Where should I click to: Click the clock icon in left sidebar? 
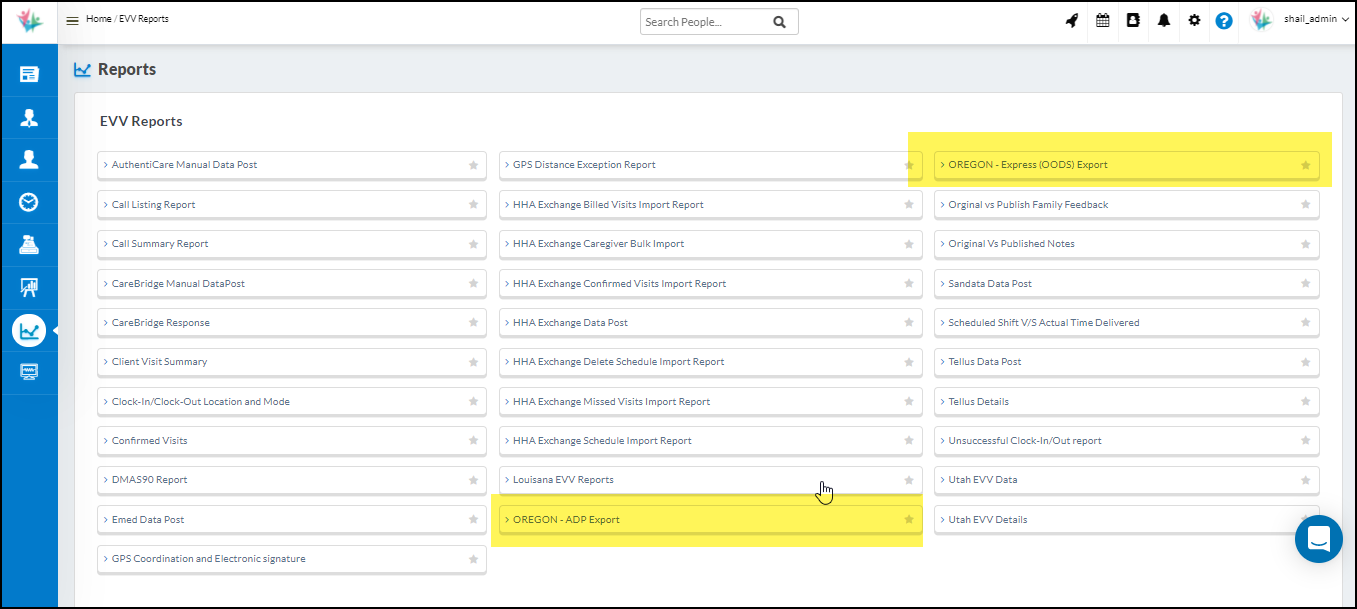(x=29, y=203)
